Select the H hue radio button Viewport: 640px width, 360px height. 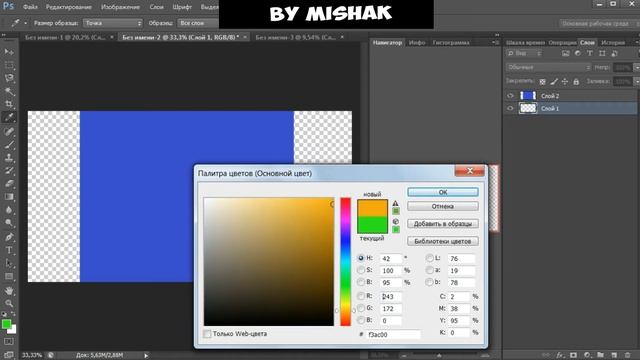coord(361,258)
